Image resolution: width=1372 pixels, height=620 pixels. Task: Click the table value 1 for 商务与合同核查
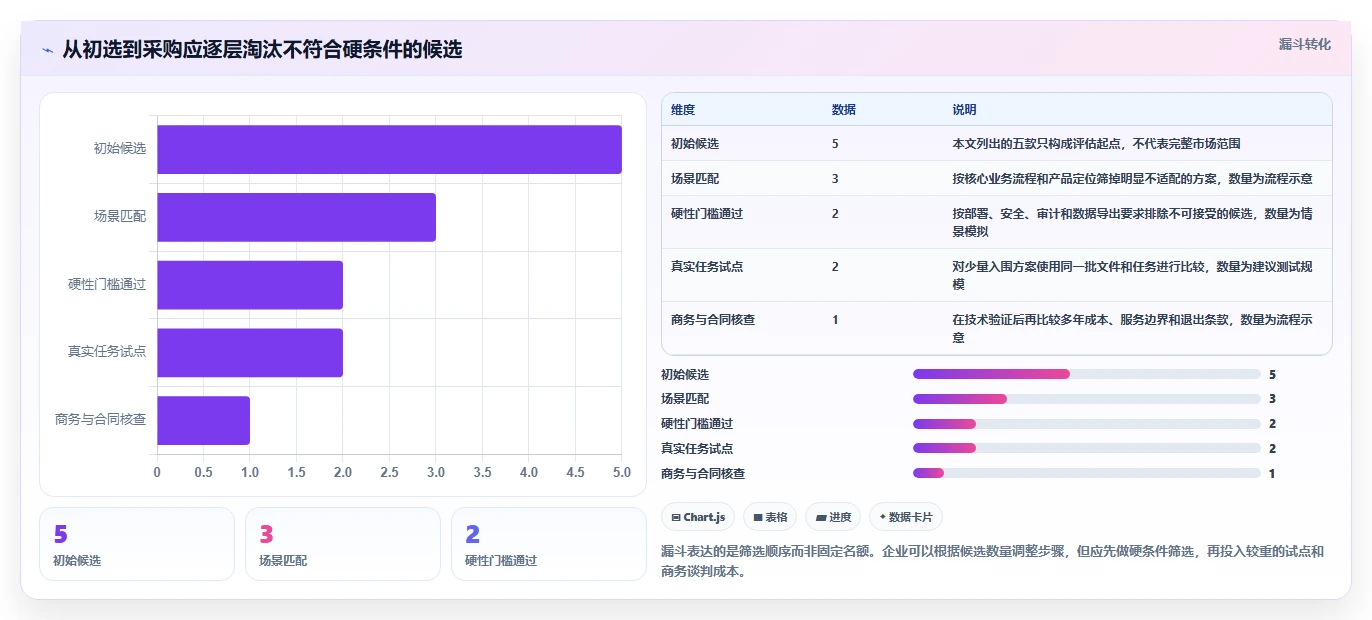[x=835, y=320]
